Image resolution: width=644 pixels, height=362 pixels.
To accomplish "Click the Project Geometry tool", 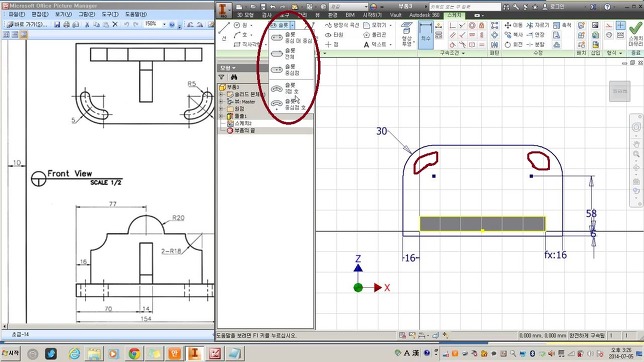I will coord(406,34).
